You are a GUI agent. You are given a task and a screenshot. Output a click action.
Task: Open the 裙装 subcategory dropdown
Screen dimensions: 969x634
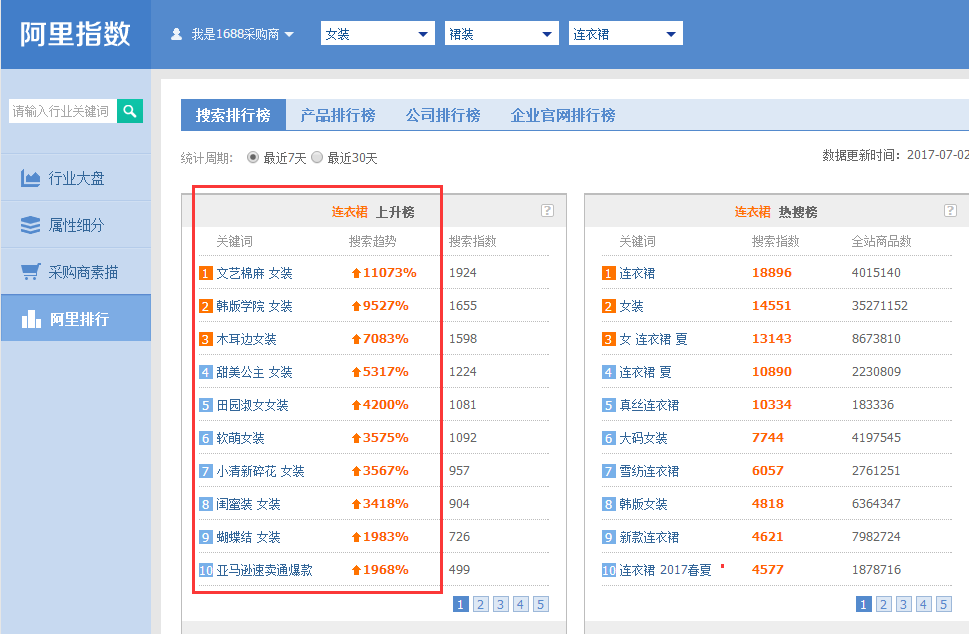pos(501,34)
